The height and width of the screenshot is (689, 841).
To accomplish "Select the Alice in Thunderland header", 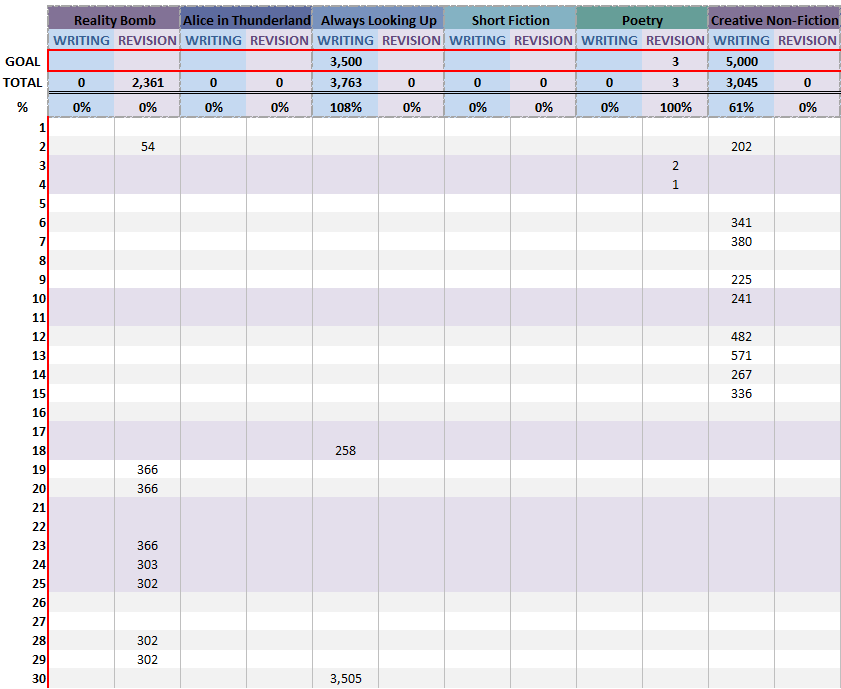I will click(245, 20).
